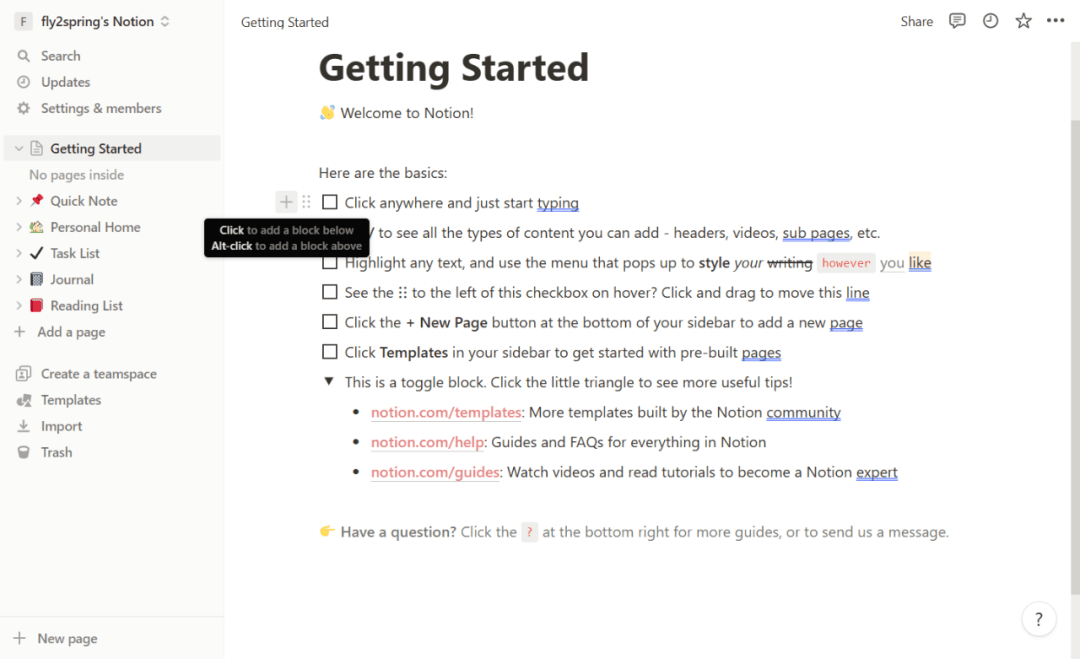Click New page at sidebar bottom
Screen dimensions: 1080x659
tap(67, 638)
